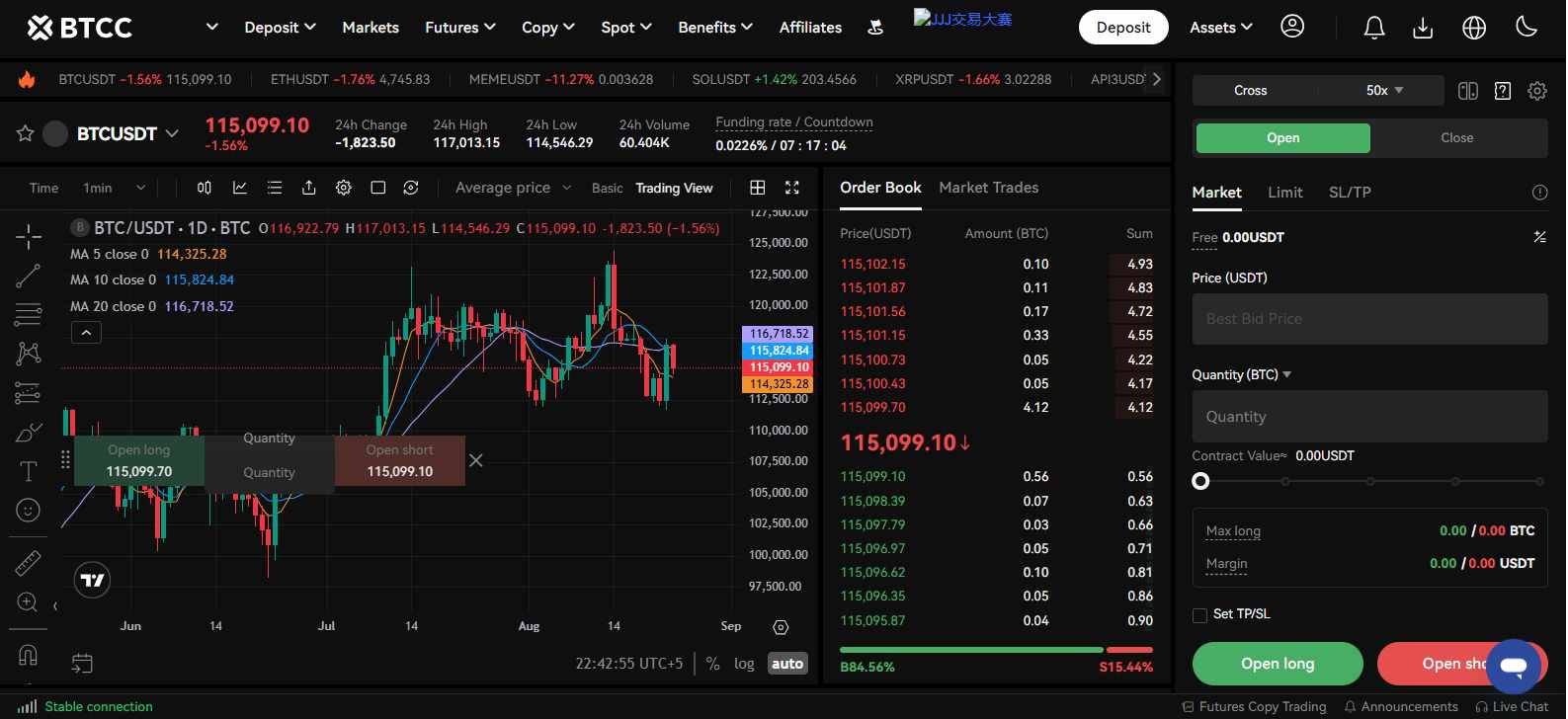Click the green Open long button

click(1277, 664)
